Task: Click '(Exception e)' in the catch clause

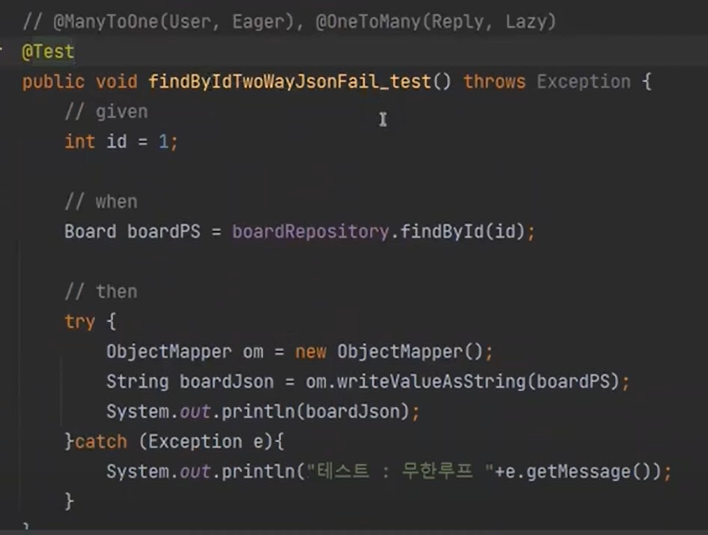Action: [x=206, y=442]
